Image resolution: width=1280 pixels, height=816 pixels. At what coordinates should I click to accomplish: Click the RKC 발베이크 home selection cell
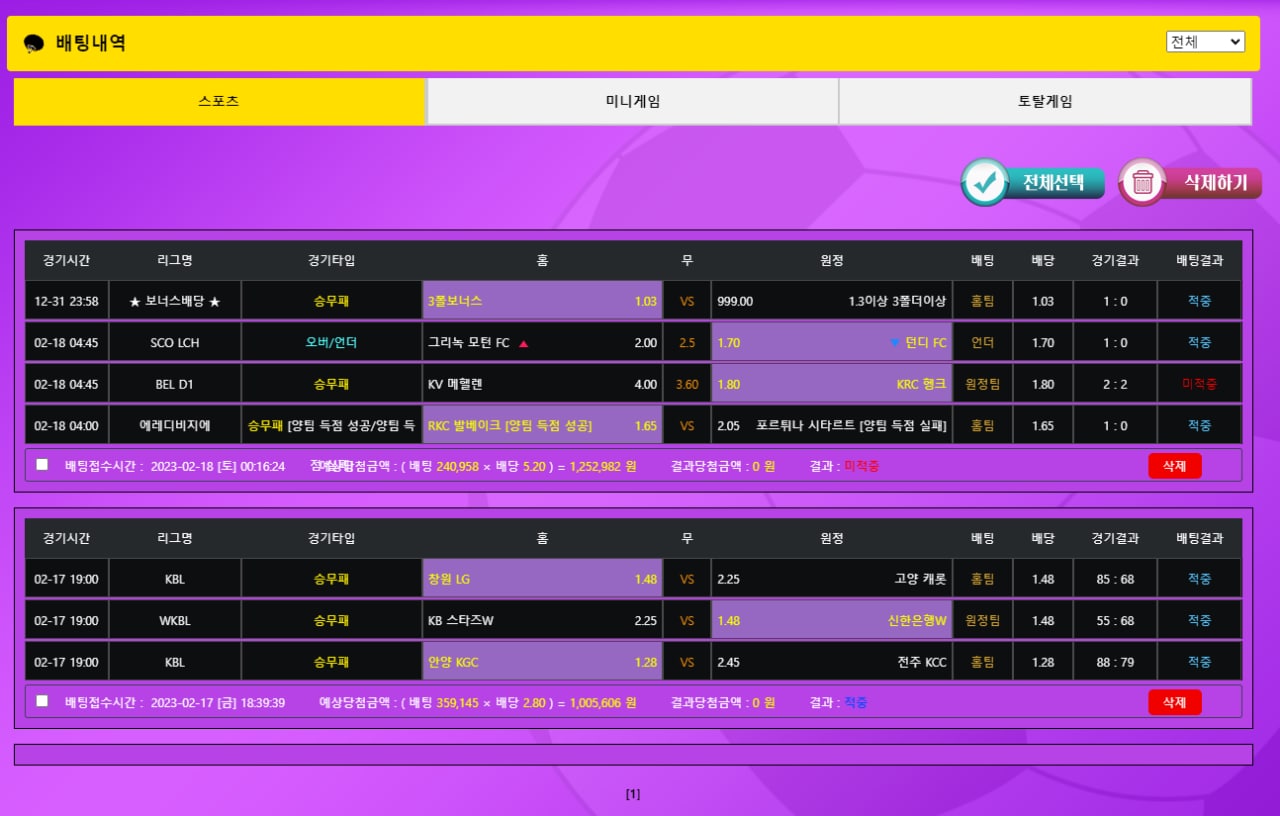click(x=542, y=426)
